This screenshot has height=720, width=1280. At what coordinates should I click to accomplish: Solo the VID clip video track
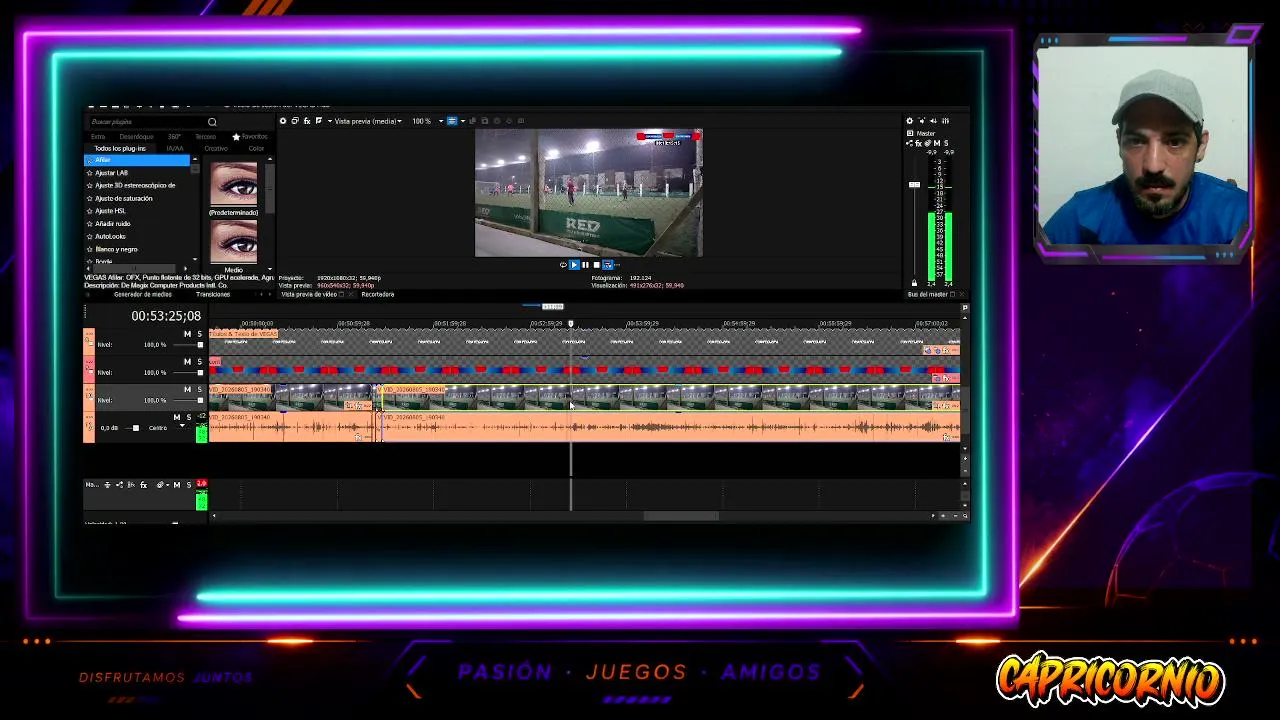coord(199,389)
